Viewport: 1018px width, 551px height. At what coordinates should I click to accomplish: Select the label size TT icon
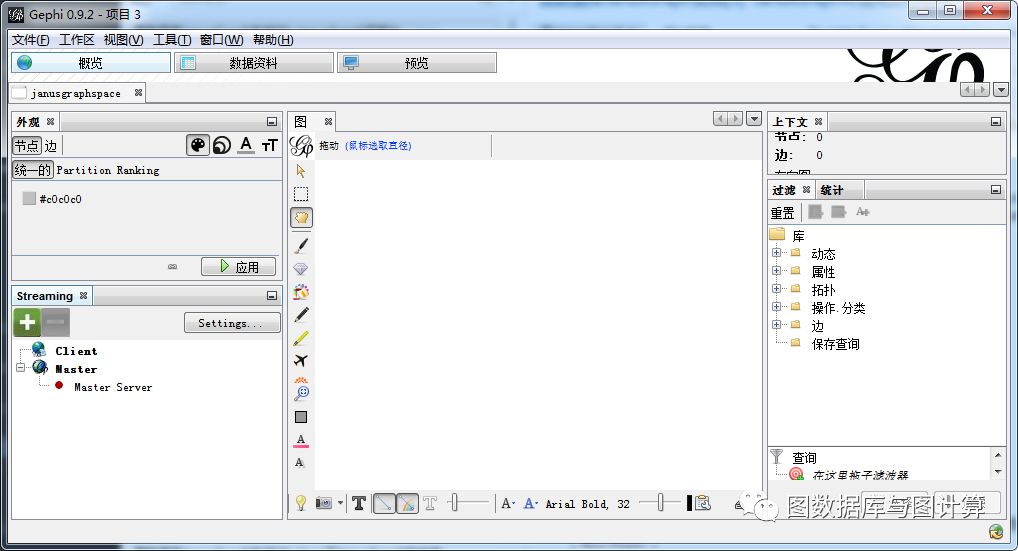269,145
